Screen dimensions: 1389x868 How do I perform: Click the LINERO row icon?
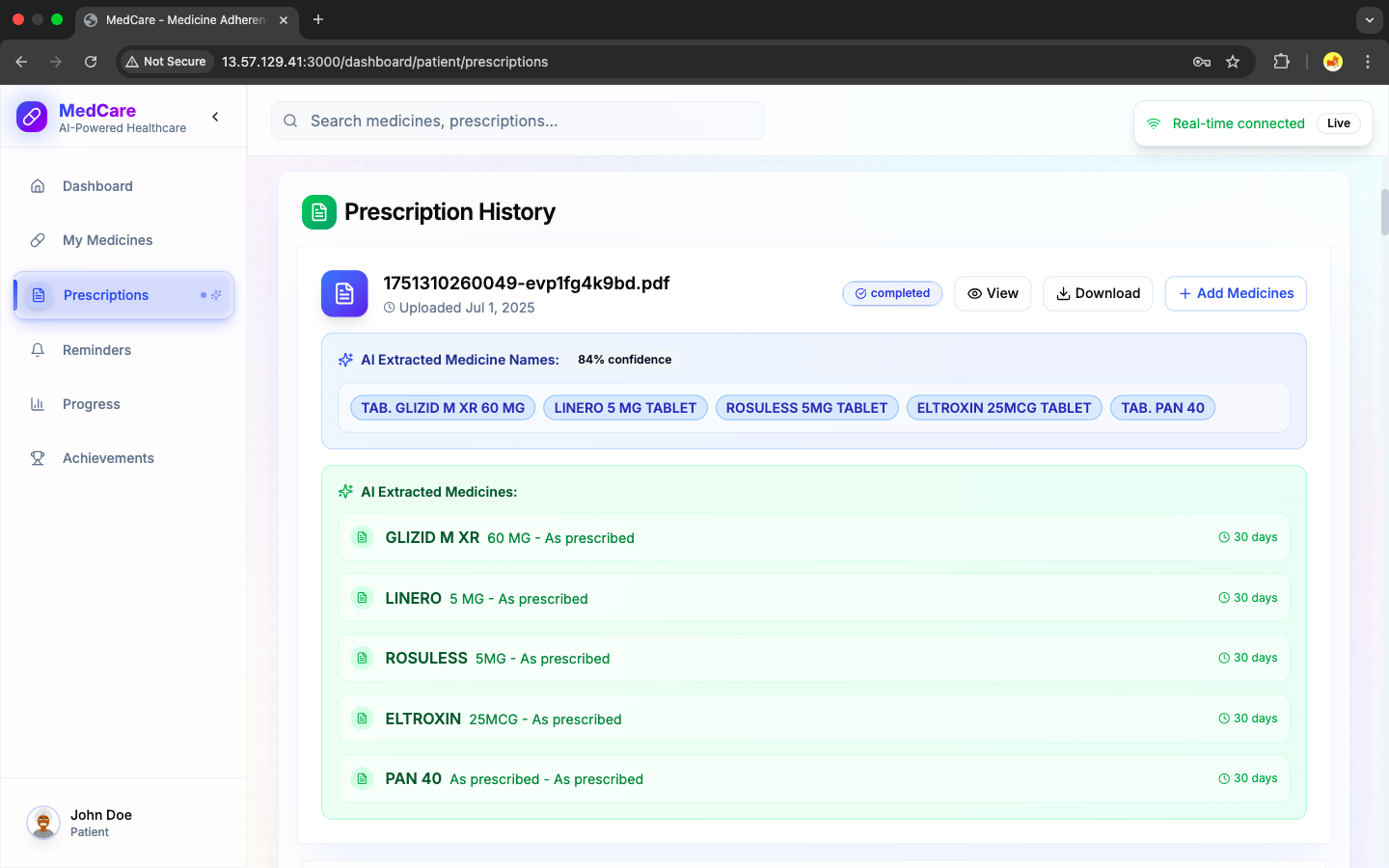tap(362, 598)
